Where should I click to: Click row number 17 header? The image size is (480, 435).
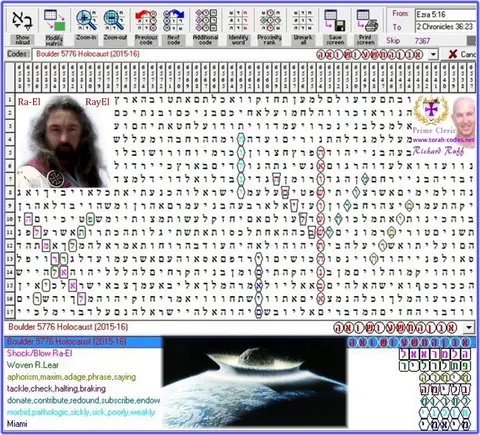(x=10, y=312)
